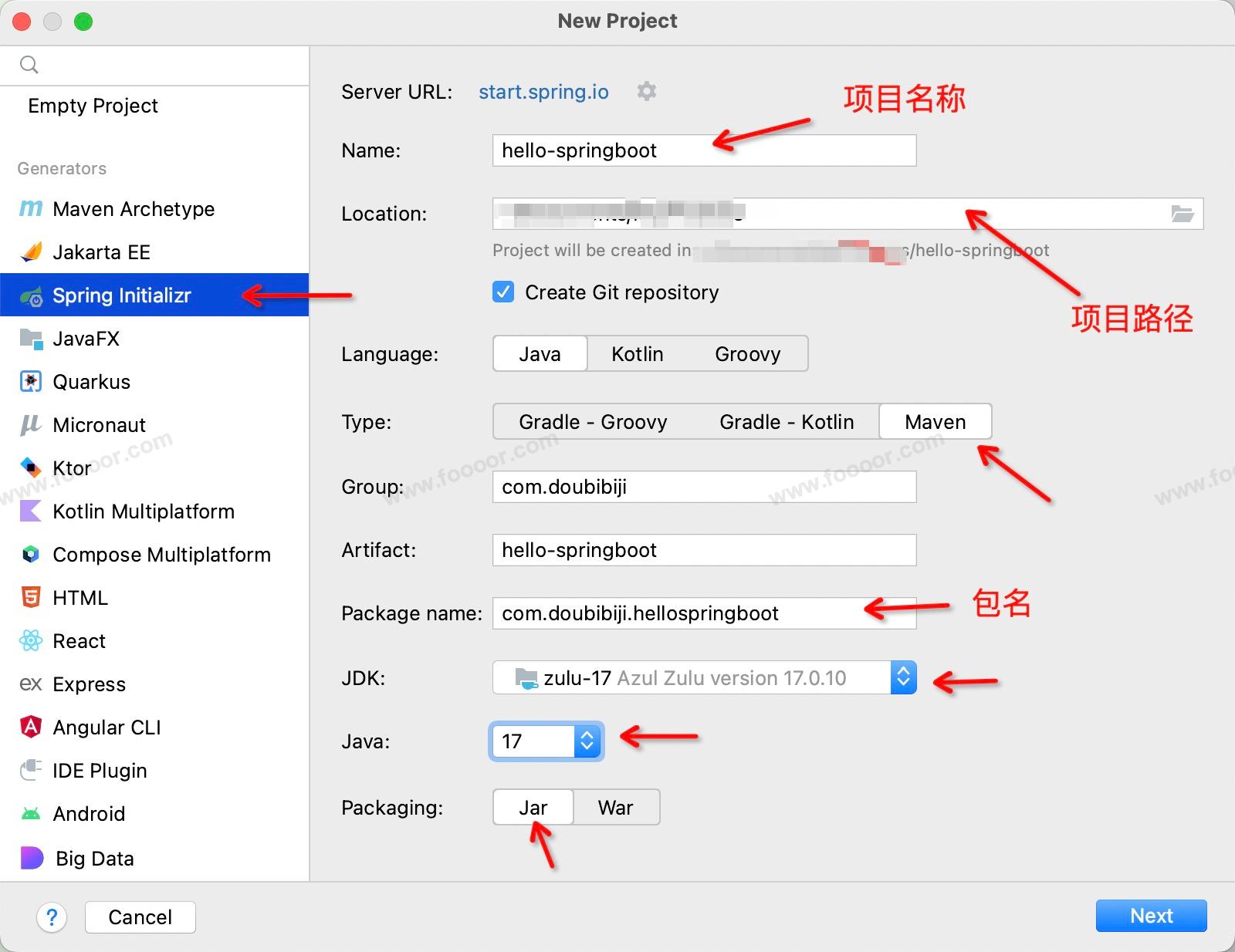Click the Maven Archetype generator icon
Screen dimensions: 1235x952
click(30, 209)
